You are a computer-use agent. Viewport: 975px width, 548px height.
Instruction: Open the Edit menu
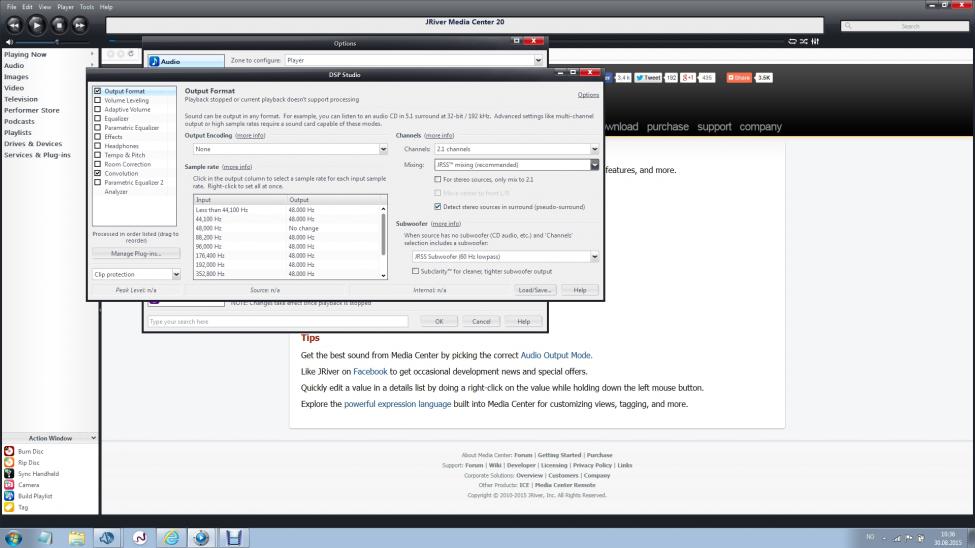(x=27, y=7)
